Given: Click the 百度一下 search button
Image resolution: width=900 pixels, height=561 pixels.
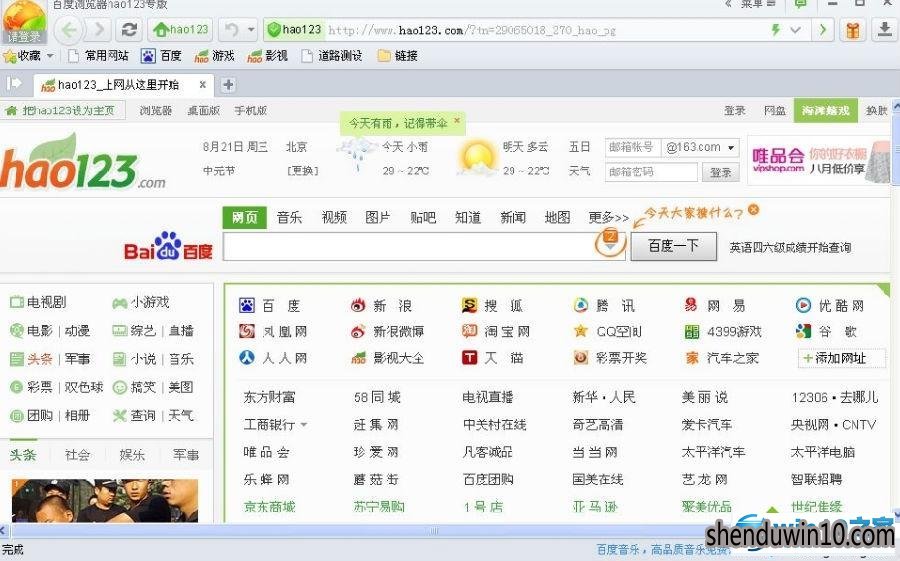Looking at the screenshot, I should tap(673, 246).
